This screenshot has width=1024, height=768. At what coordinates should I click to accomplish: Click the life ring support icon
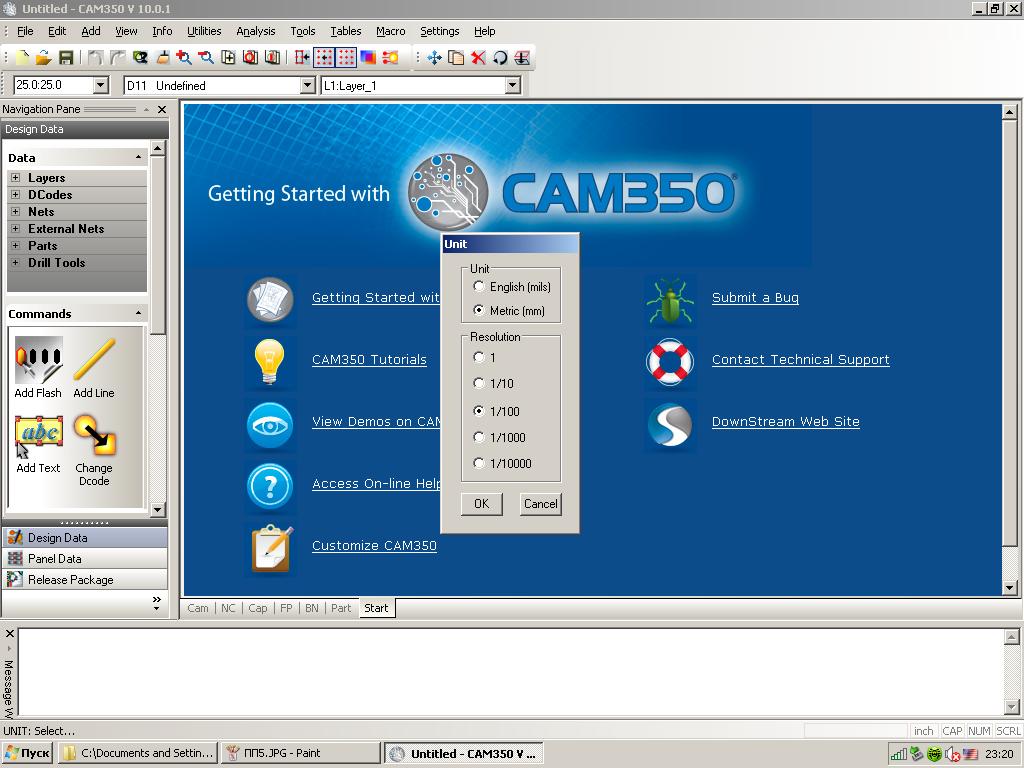tap(669, 361)
